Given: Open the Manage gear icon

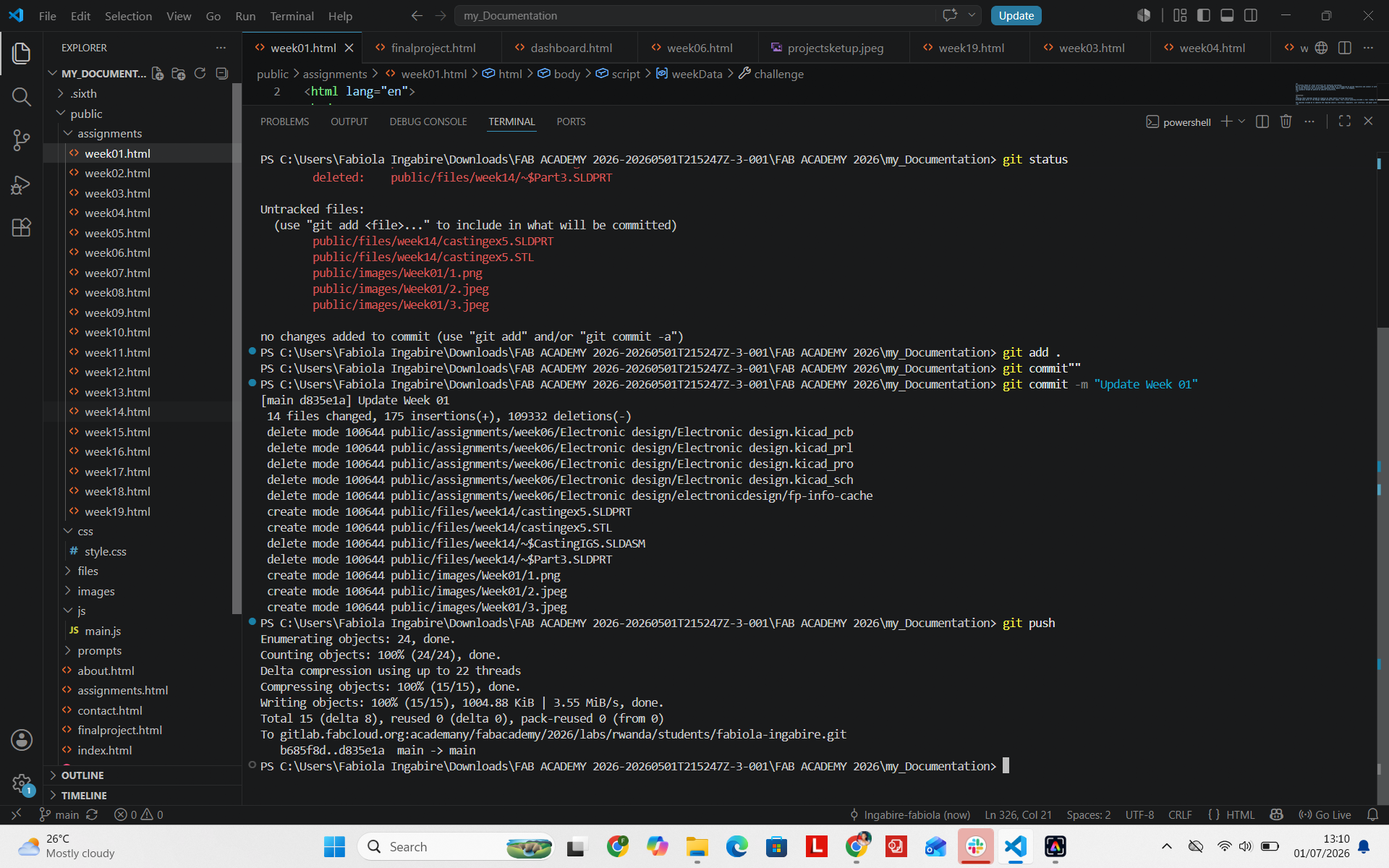Looking at the screenshot, I should [21, 783].
